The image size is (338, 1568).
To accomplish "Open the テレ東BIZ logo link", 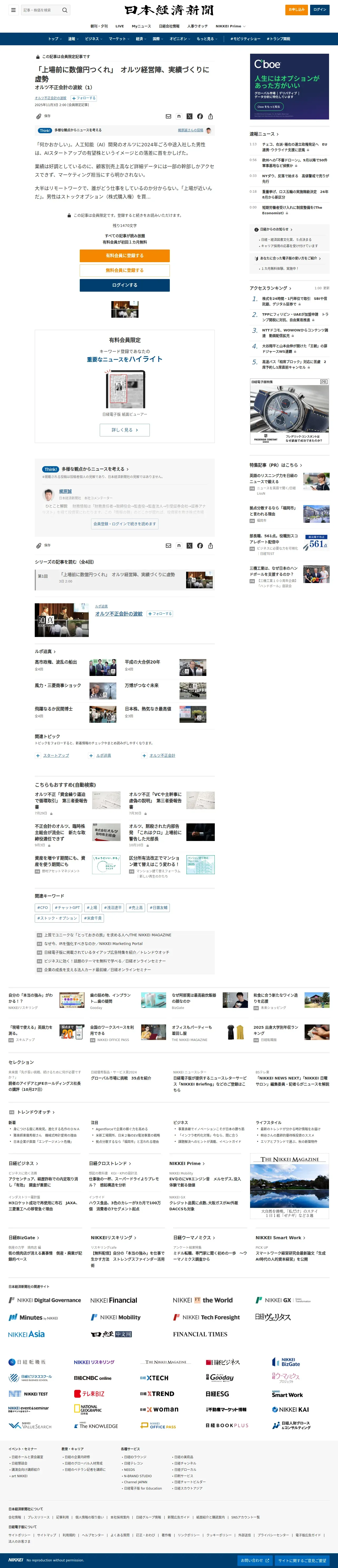I will click(89, 1394).
